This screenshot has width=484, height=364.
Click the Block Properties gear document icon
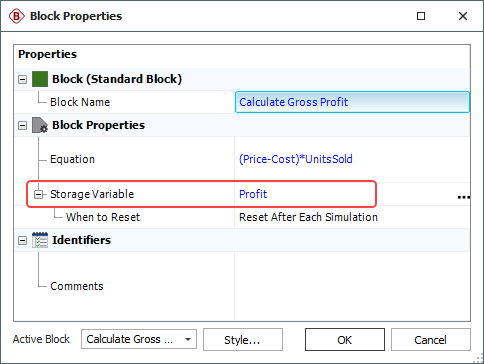coord(40,125)
